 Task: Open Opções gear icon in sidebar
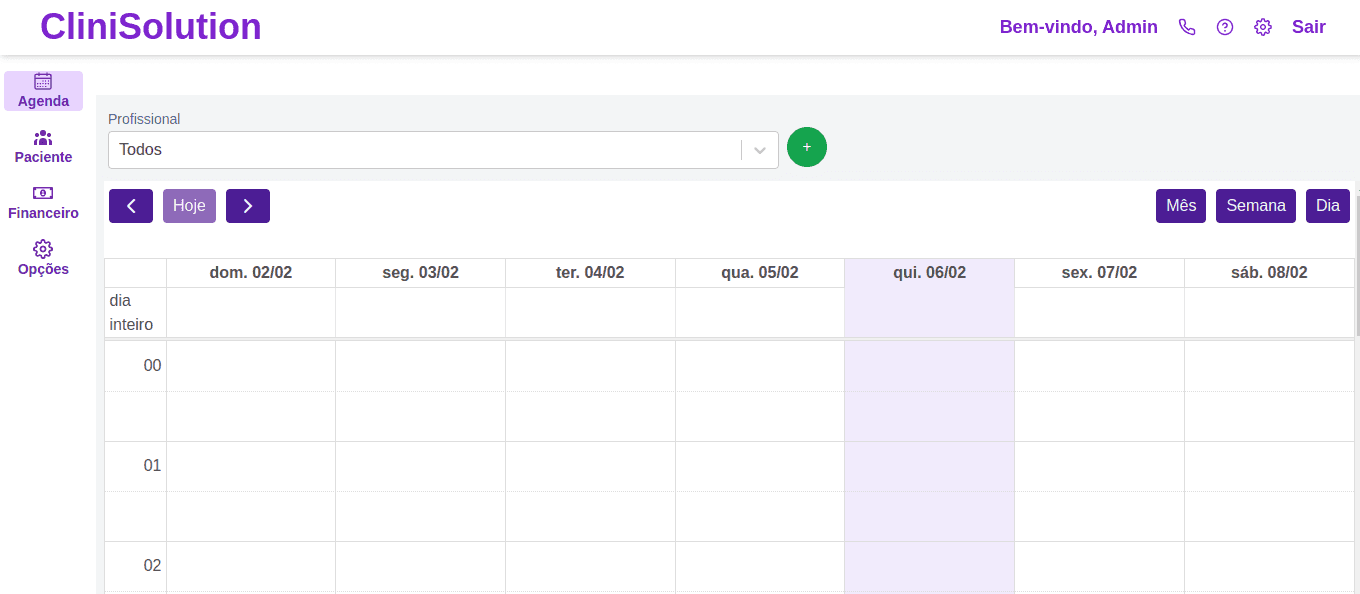[x=43, y=249]
